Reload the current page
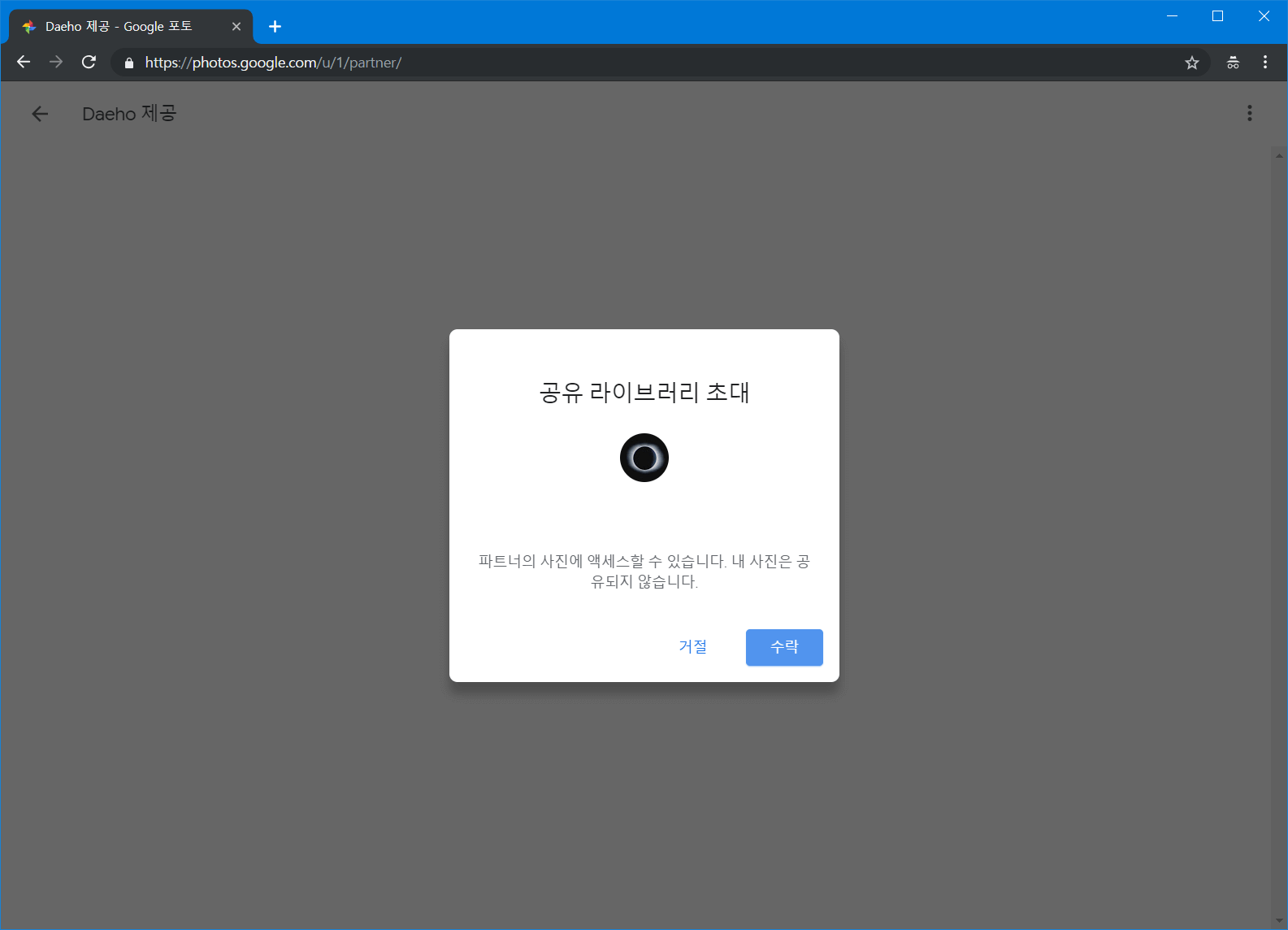This screenshot has width=1288, height=930. coord(89,63)
